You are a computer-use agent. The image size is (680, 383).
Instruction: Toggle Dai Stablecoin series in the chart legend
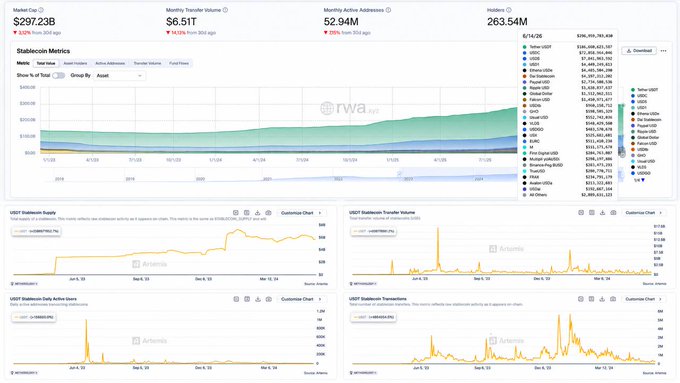tap(646, 120)
